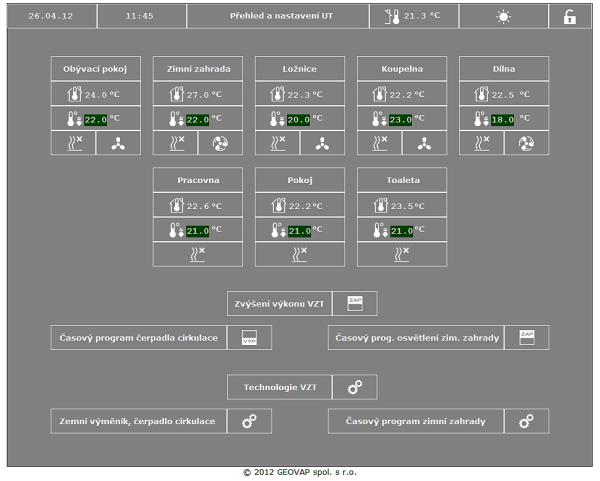The image size is (600, 481).
Task: Toggle Časový program čerpadla cirkulace switch
Action: click(249, 337)
